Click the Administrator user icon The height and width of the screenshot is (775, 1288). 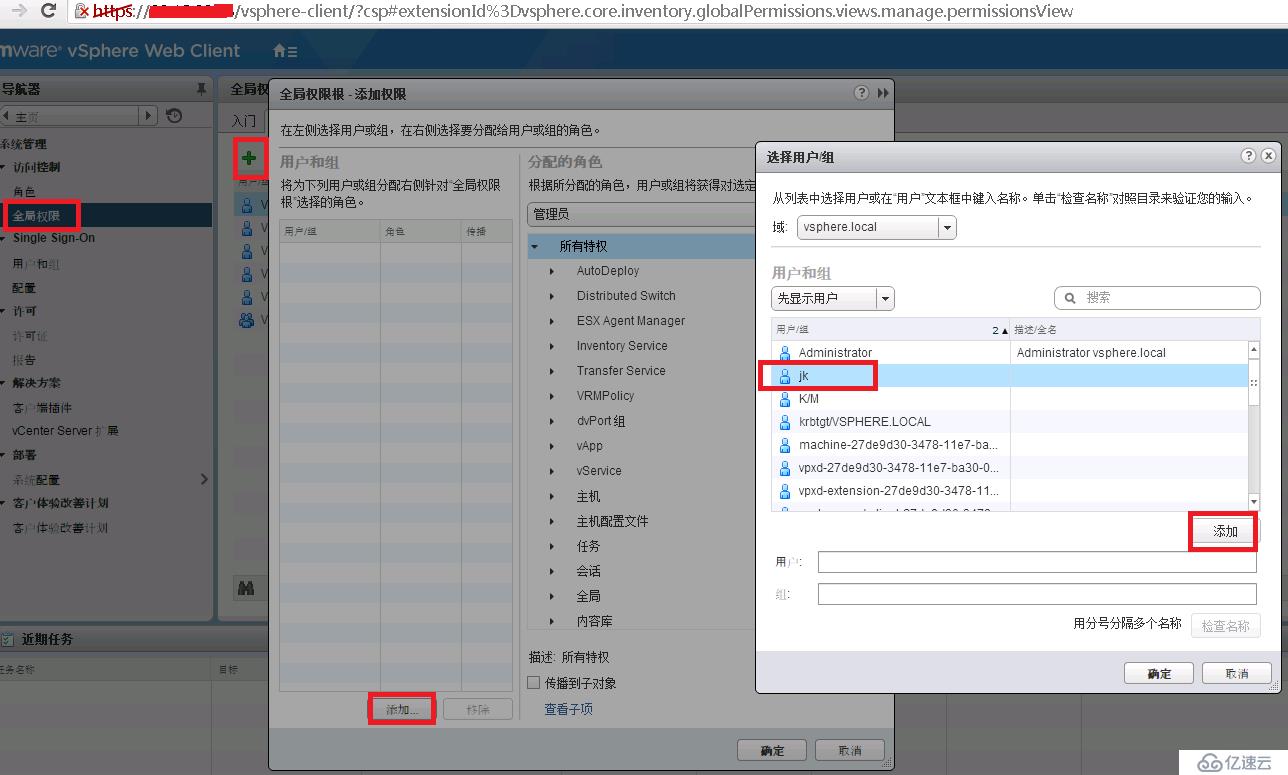[x=785, y=353]
